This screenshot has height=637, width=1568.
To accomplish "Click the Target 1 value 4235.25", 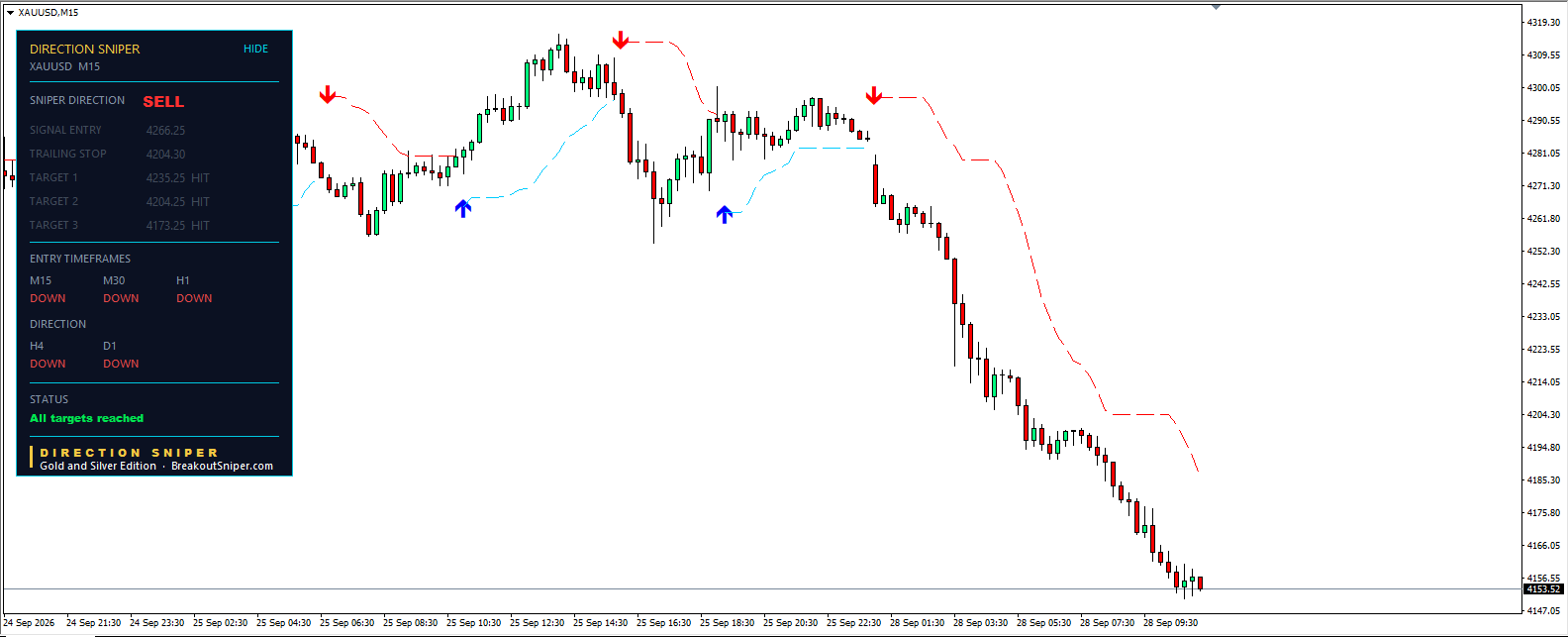I will coord(165,177).
